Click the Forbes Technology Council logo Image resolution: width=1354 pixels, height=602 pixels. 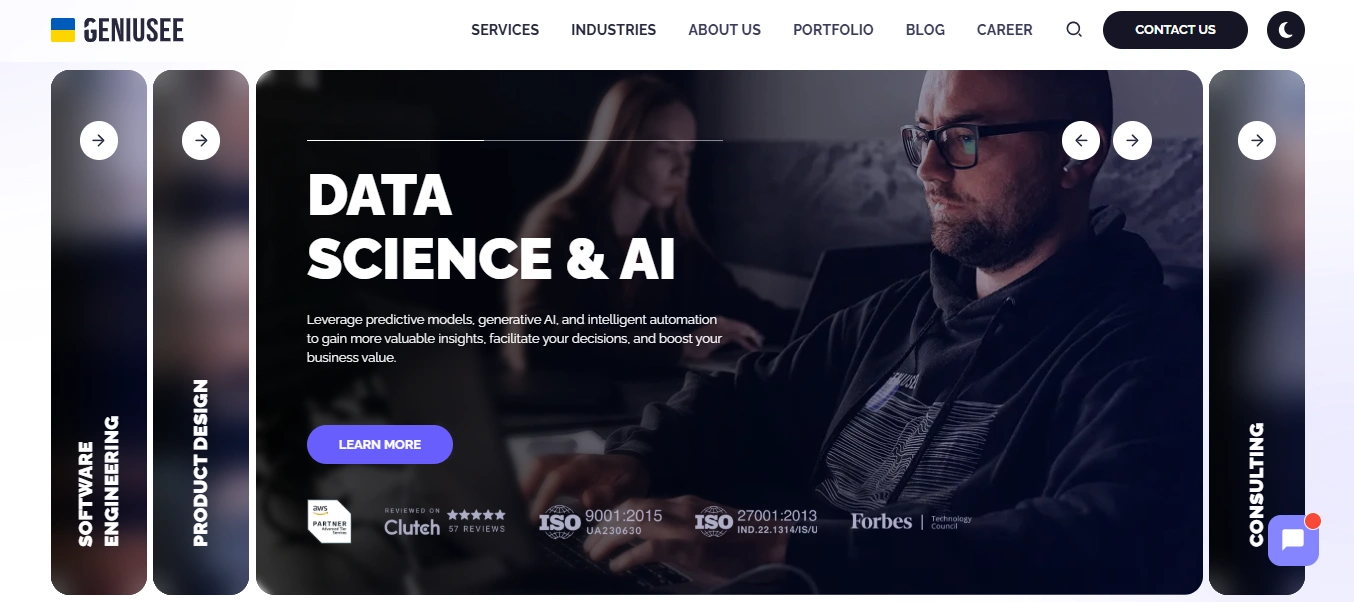pos(911,521)
